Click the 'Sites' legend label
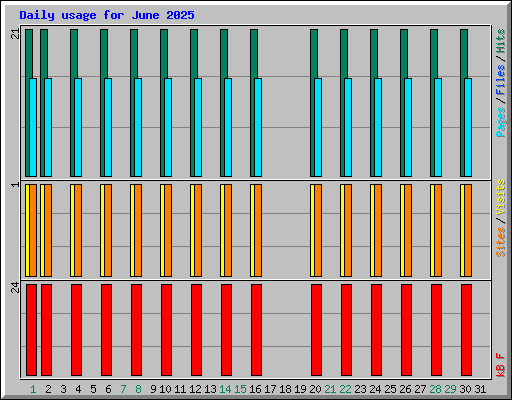Image resolution: width=512 pixels, height=400 pixels. click(501, 242)
